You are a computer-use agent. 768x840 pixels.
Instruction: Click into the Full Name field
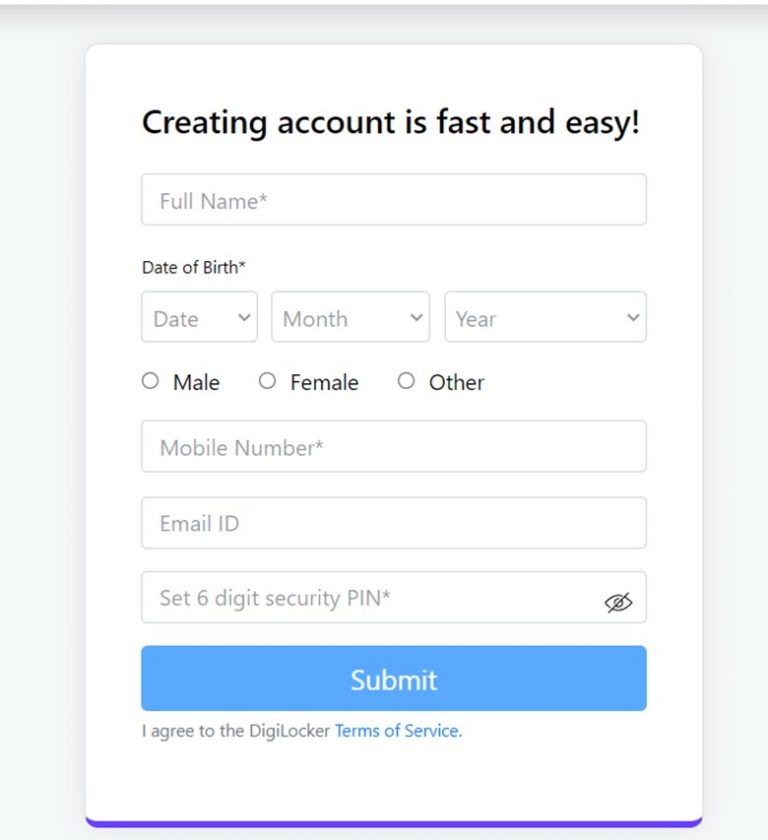click(x=394, y=199)
